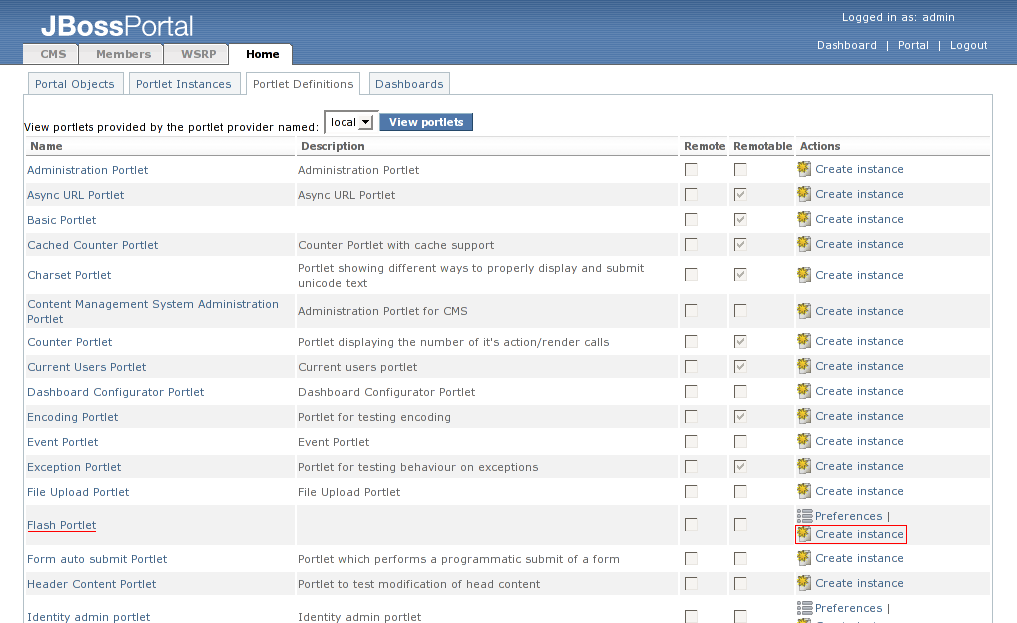Click the Preferences icon for Identity admin portlet
Screen dimensions: 1017x623
point(804,608)
